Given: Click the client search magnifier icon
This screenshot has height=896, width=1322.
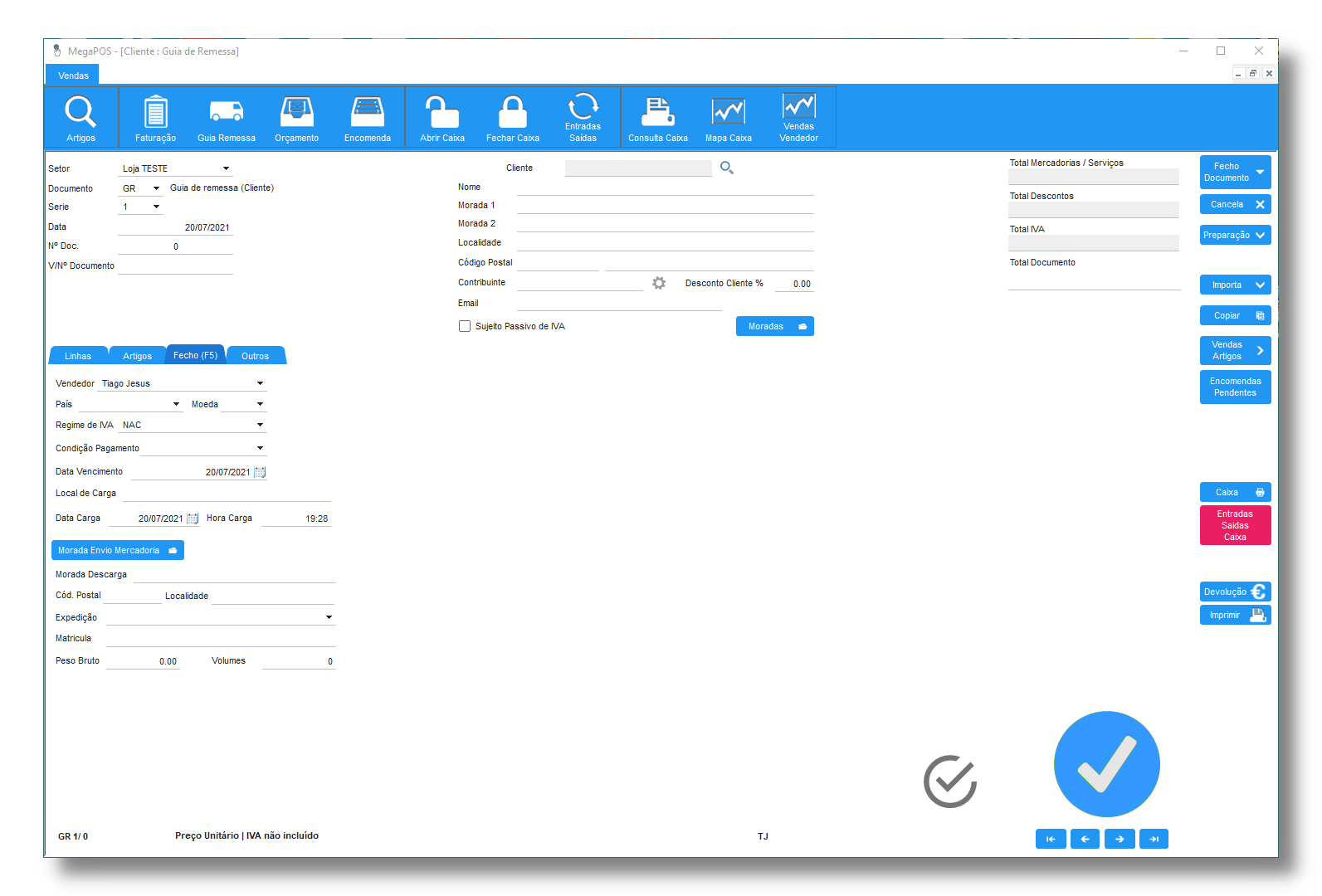Looking at the screenshot, I should 727,168.
